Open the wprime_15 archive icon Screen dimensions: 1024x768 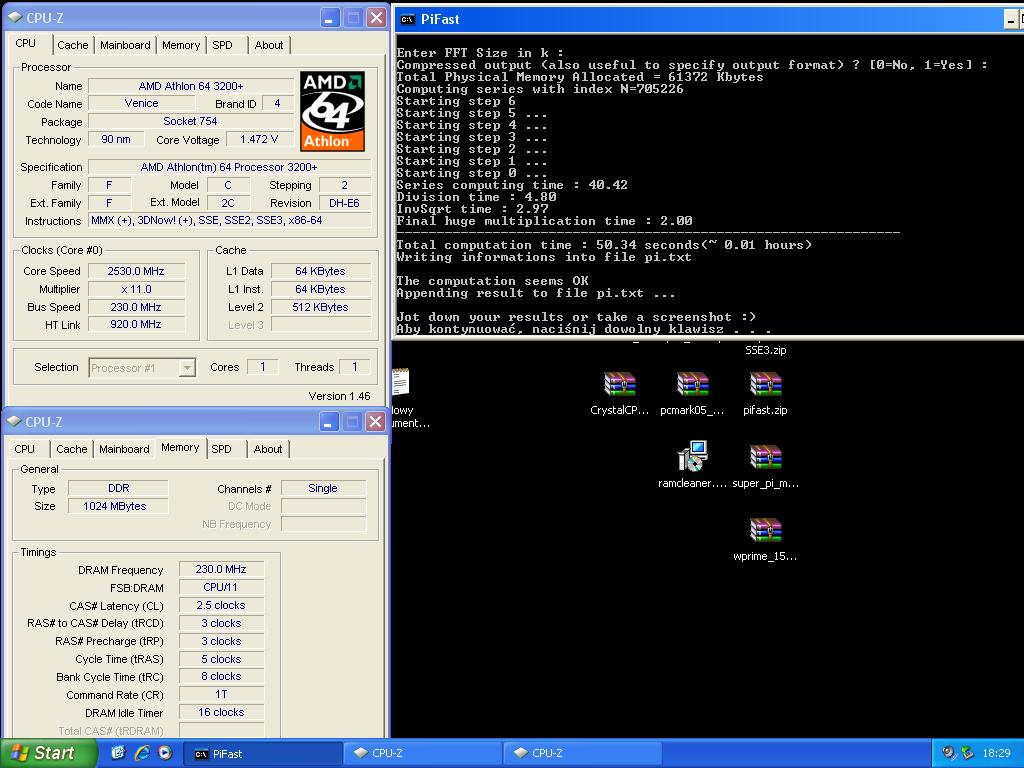(765, 530)
